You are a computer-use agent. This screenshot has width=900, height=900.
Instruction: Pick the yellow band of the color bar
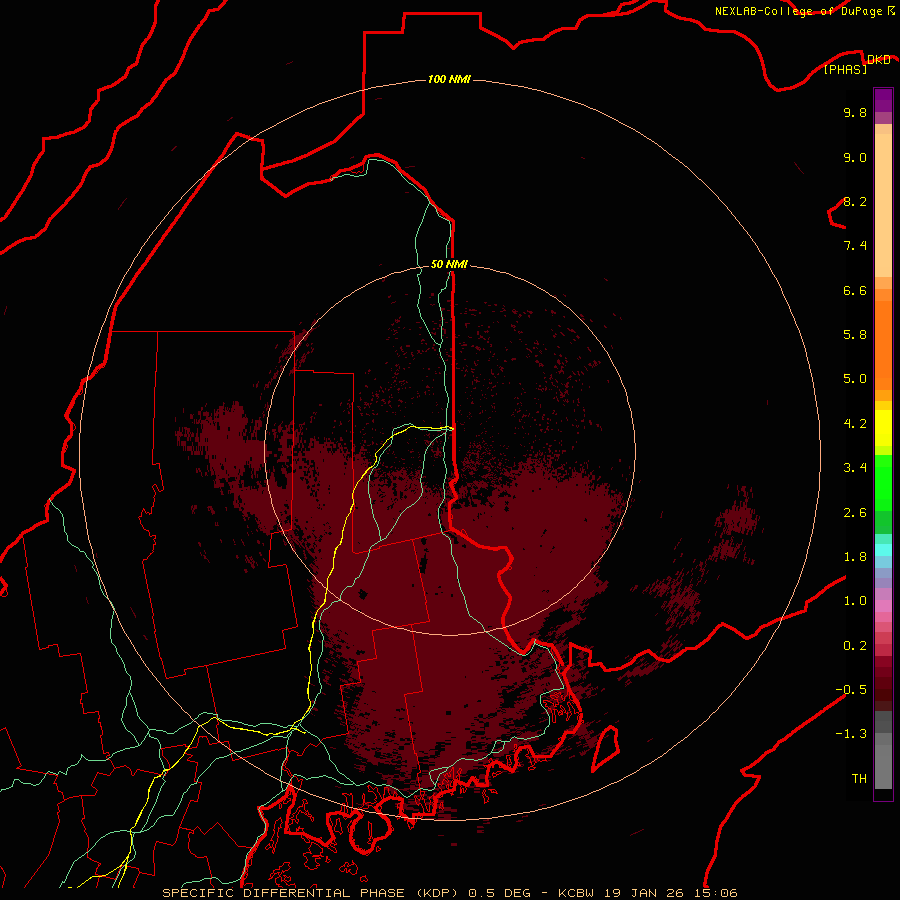tap(883, 428)
